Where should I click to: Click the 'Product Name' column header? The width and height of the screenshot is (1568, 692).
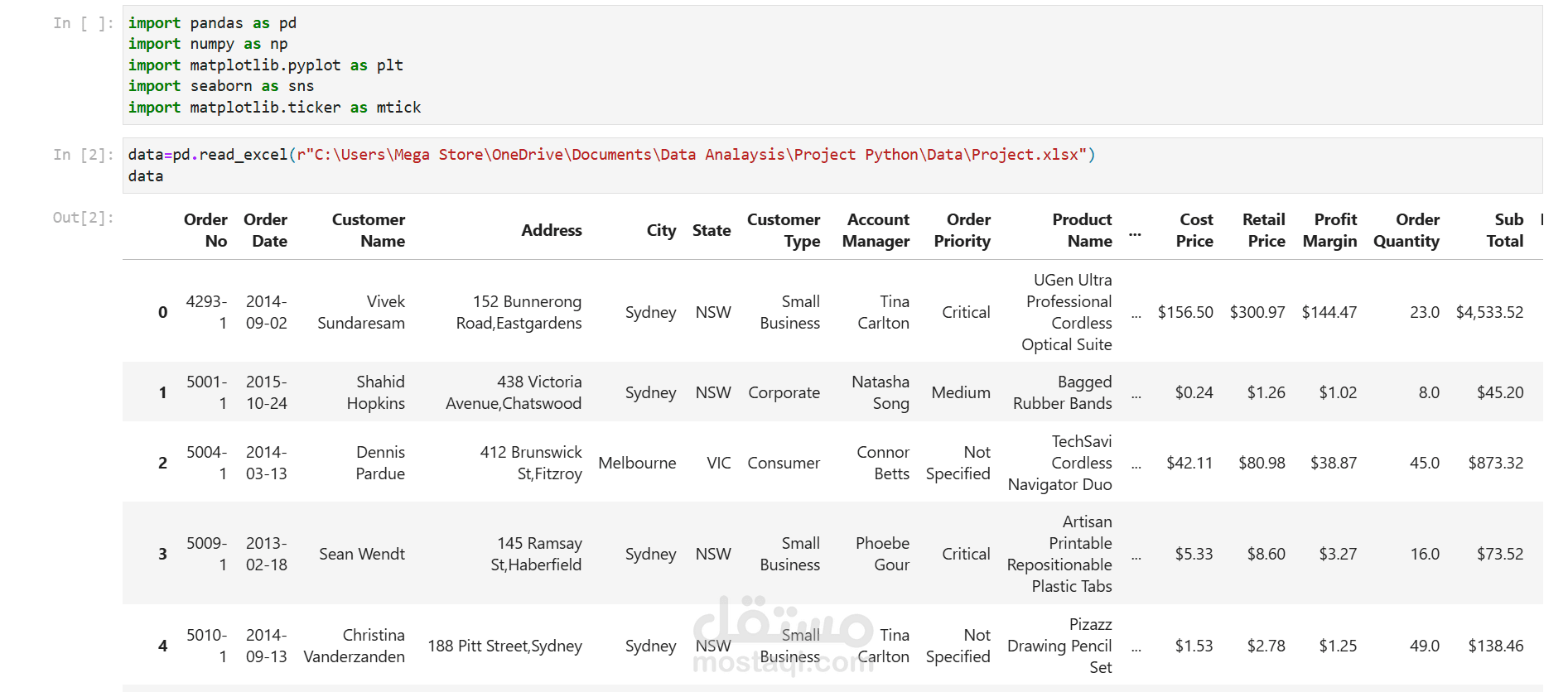(x=1082, y=230)
